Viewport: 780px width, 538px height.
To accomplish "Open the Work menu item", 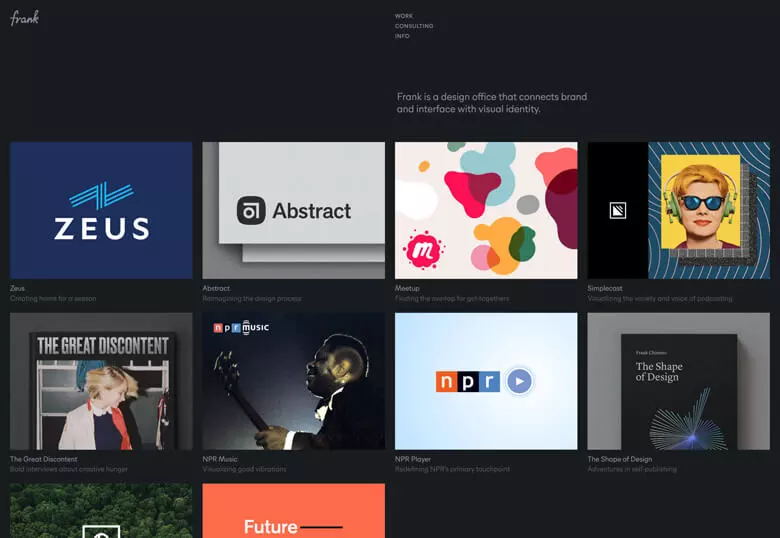I will [404, 16].
